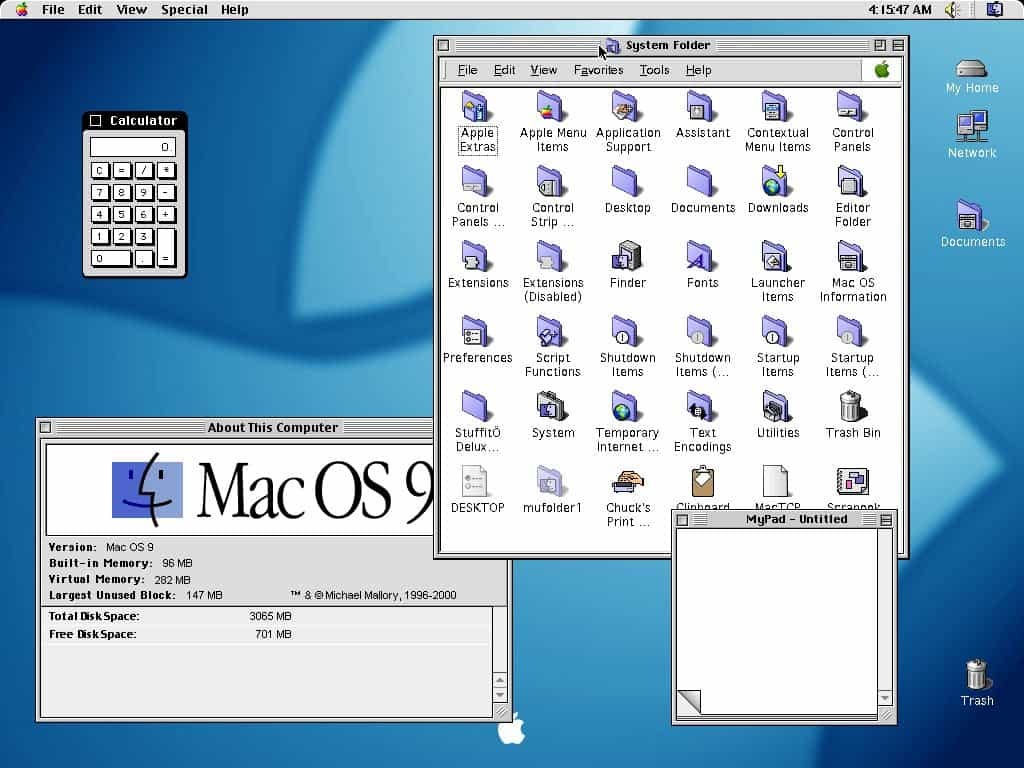
Task: Open the Mac OS Information folder
Action: [853, 257]
